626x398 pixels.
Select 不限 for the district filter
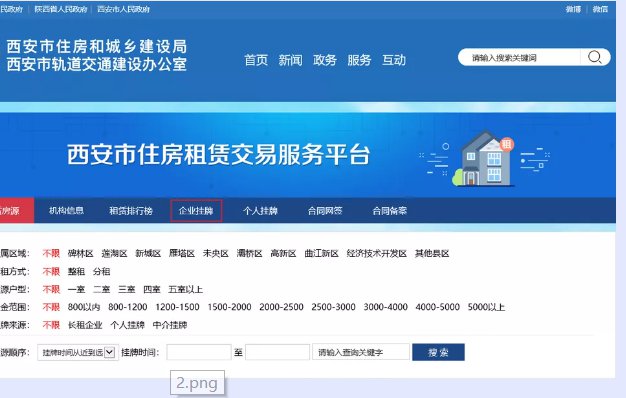click(51, 253)
